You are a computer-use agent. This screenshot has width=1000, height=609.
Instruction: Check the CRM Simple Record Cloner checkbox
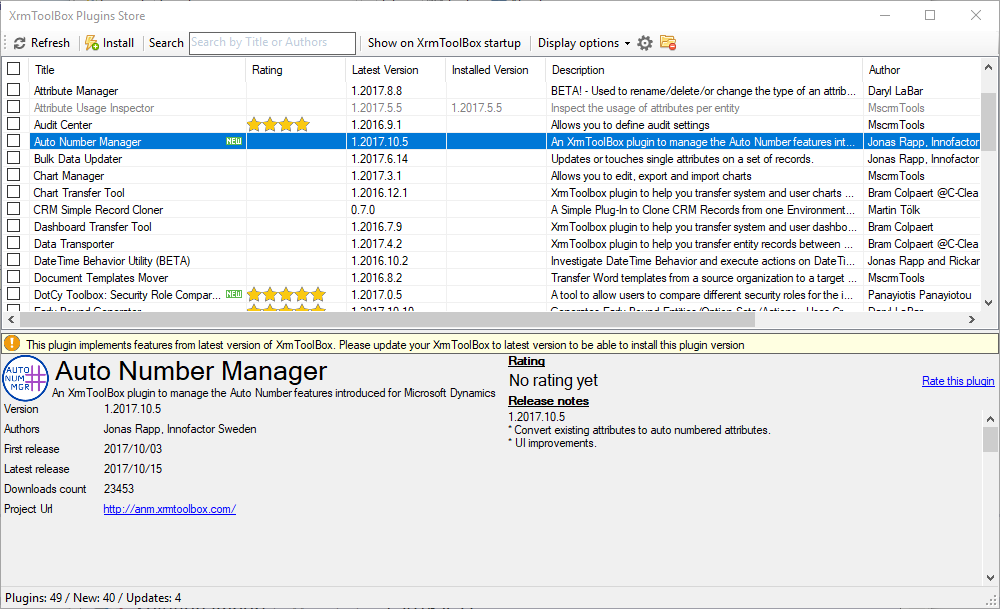click(x=13, y=209)
